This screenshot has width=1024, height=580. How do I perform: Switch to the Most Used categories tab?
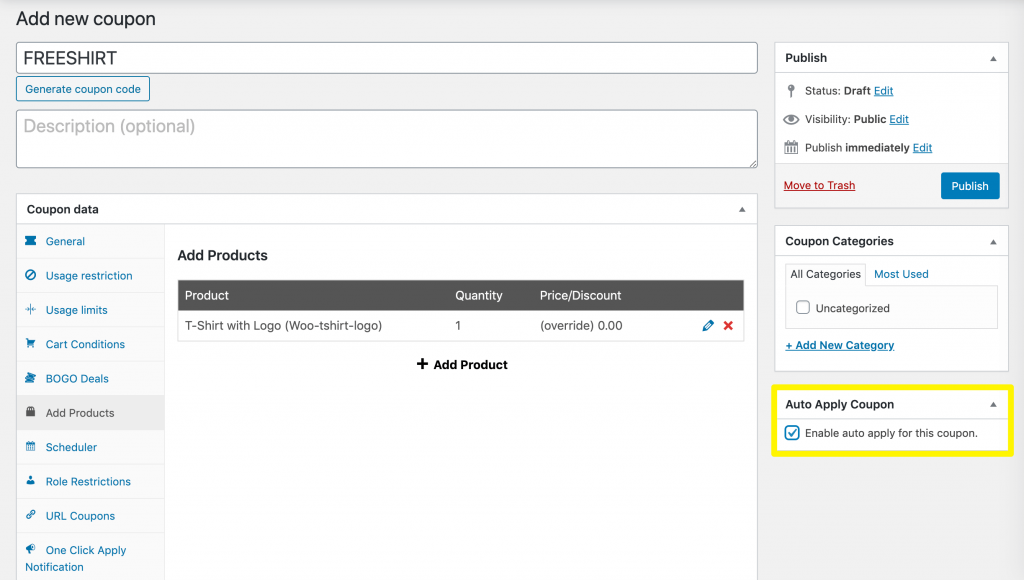[x=901, y=274]
